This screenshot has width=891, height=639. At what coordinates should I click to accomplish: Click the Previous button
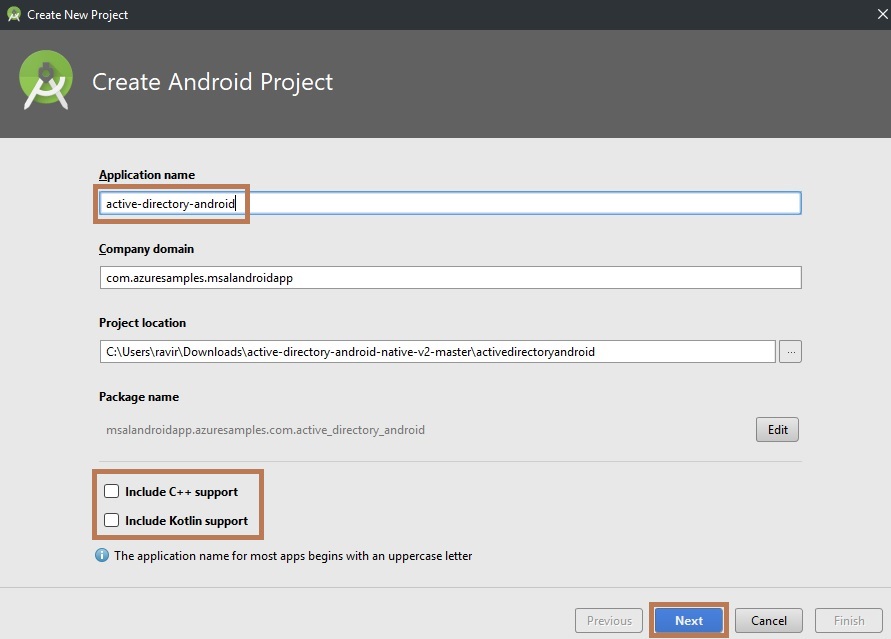click(x=609, y=621)
